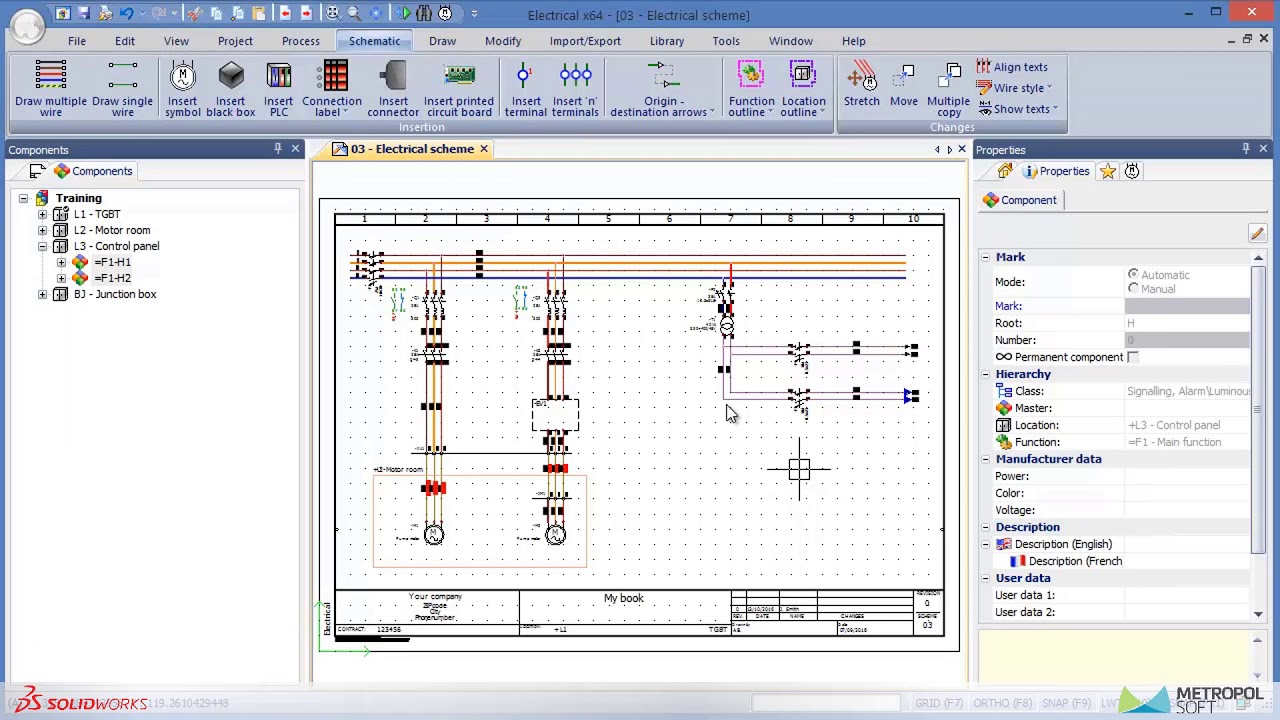Open the Library ribbon tab
Viewport: 1280px width, 720px height.
(667, 41)
